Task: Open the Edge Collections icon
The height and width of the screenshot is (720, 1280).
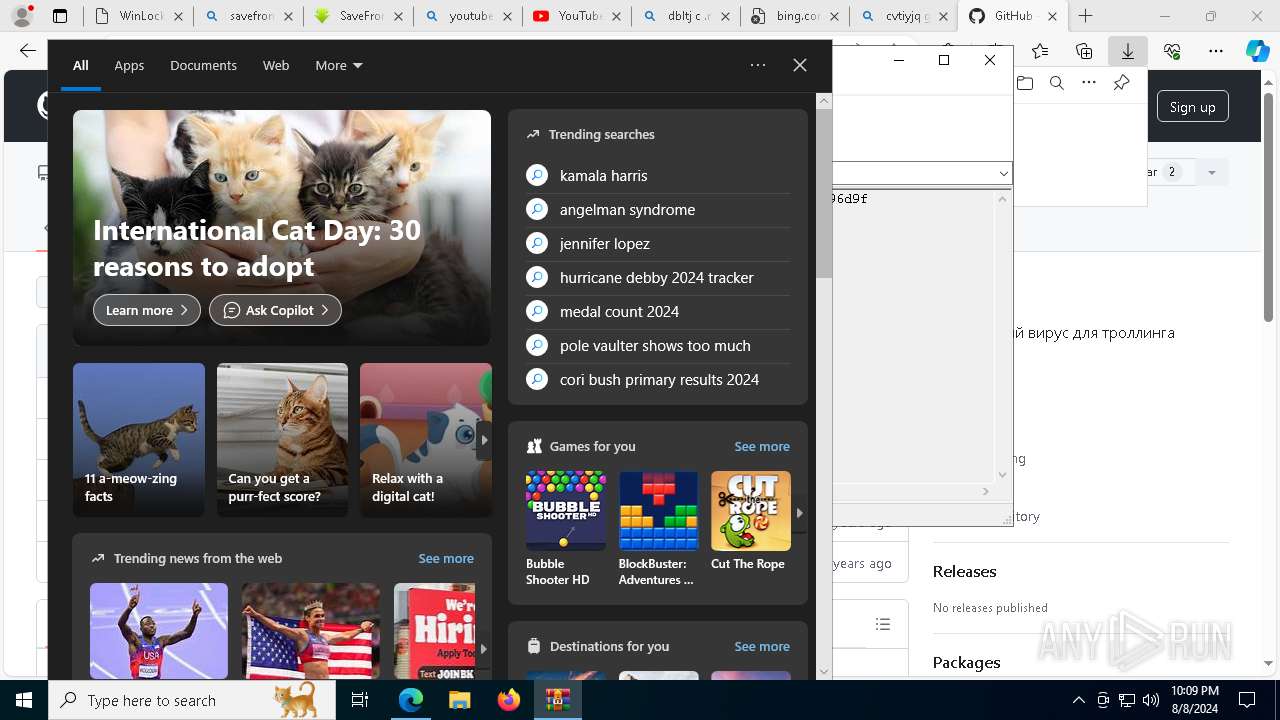Action: tap(1084, 51)
